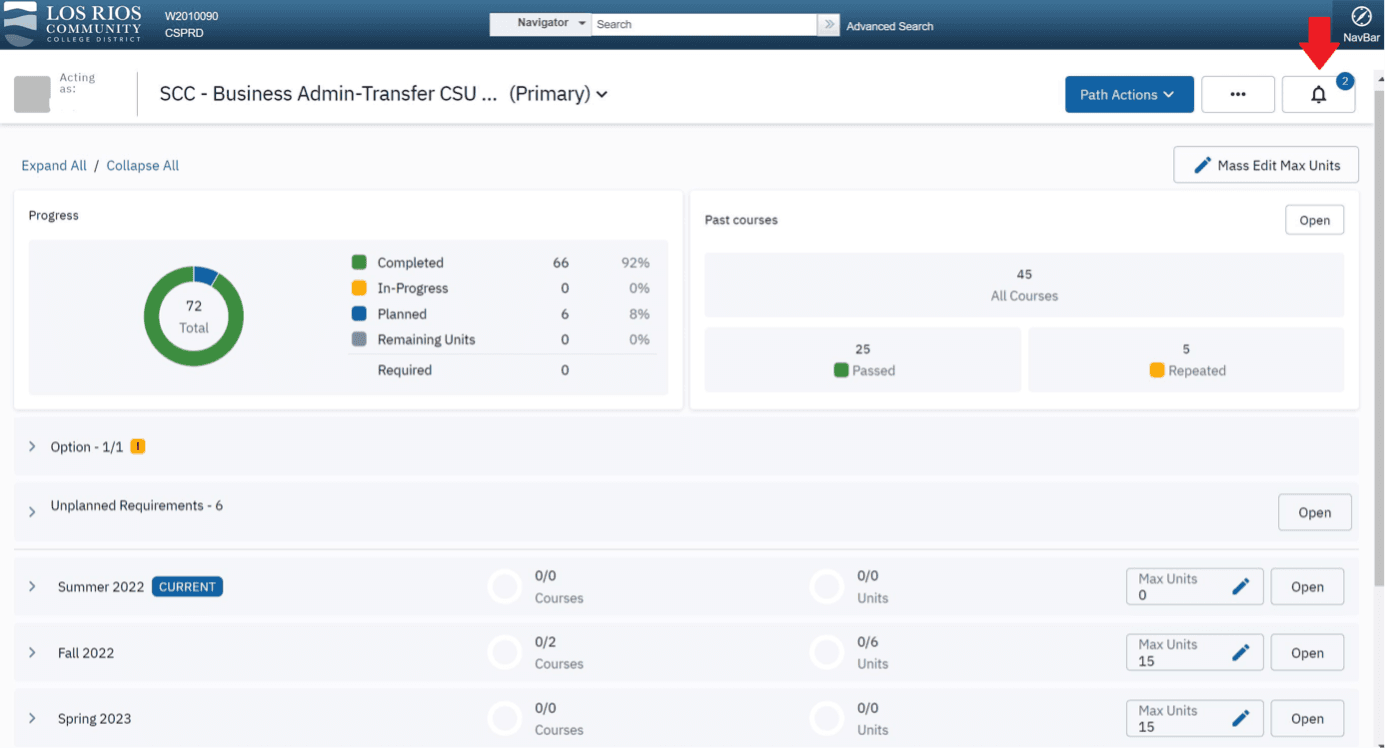The width and height of the screenshot is (1387, 751).
Task: Expand the Unplanned Requirements - 6 section
Action: tap(32, 512)
